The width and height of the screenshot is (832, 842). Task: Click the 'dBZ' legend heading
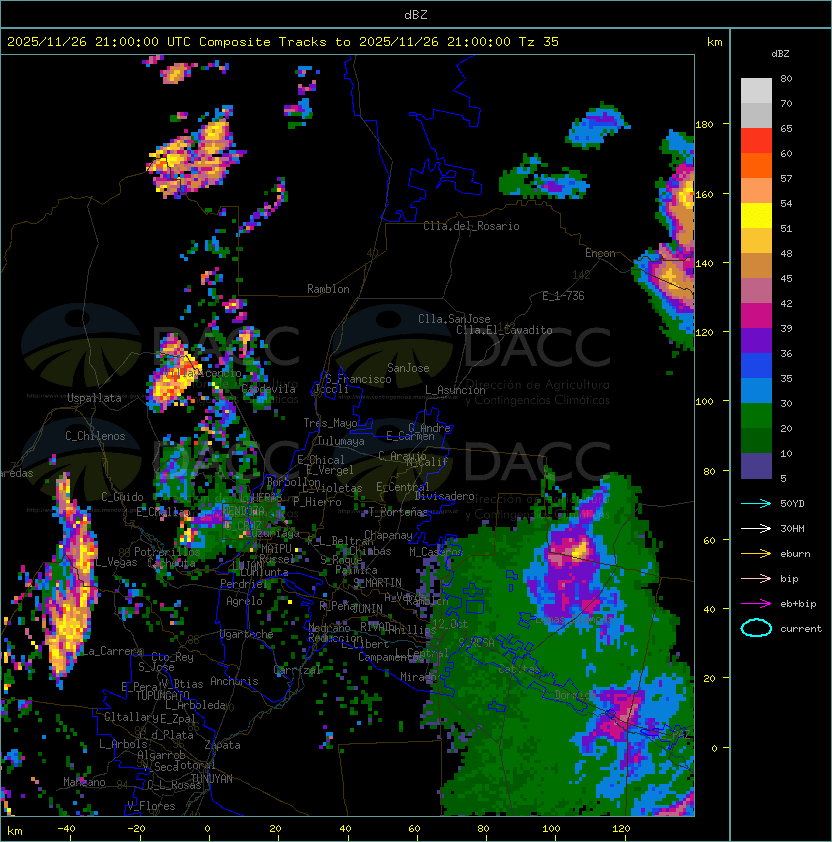coord(780,54)
